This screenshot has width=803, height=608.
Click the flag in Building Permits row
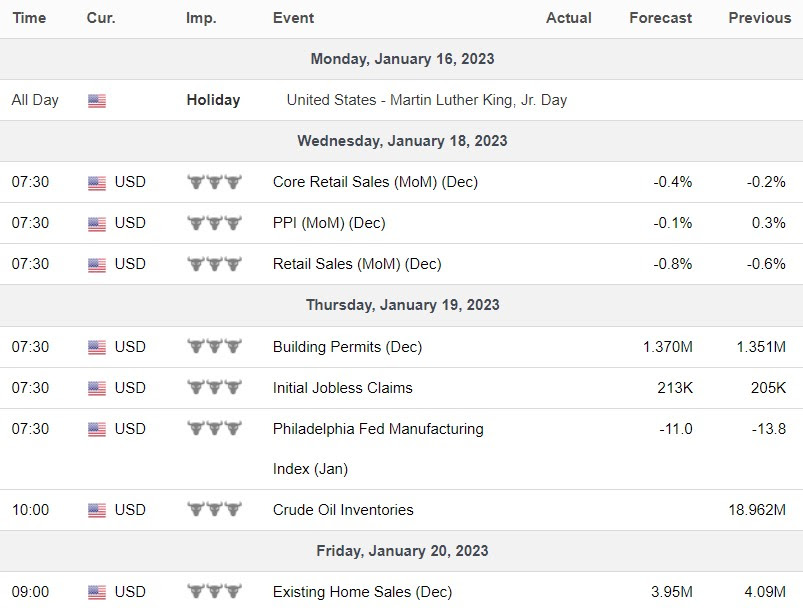coord(97,347)
